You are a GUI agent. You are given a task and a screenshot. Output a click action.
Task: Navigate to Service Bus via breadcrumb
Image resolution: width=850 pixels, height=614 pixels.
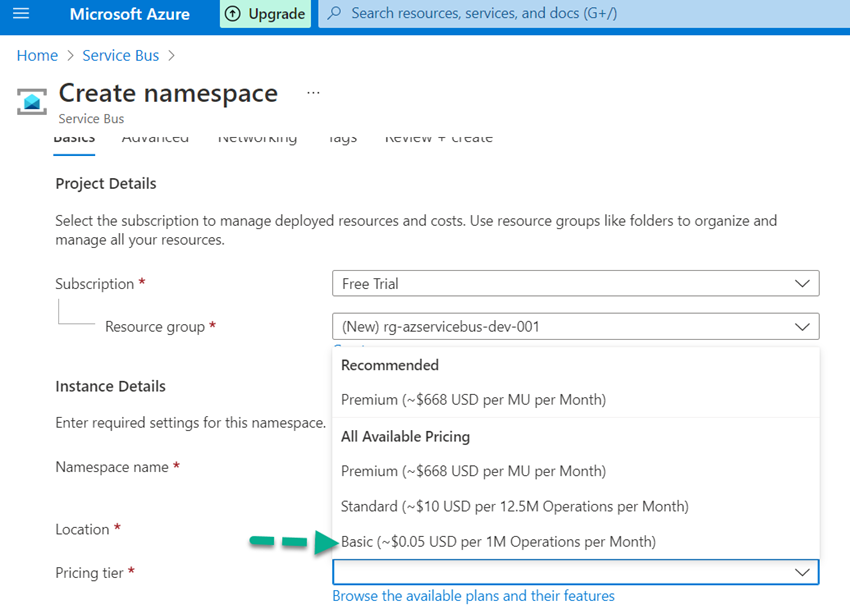click(x=120, y=55)
